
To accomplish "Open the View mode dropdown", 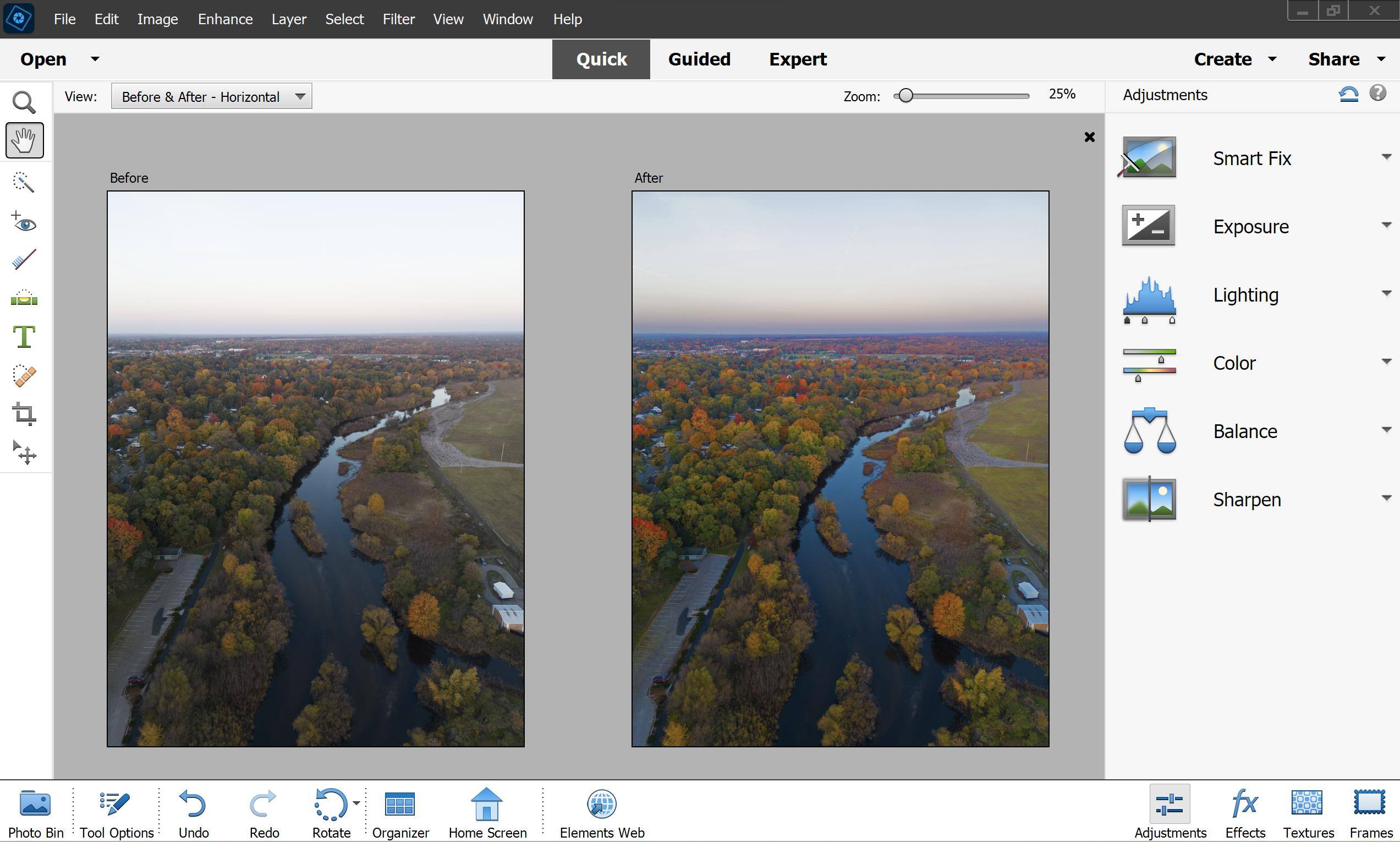I will pos(211,96).
